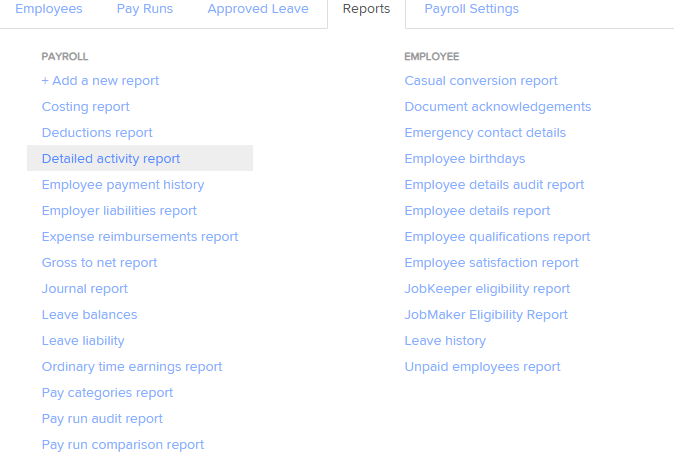
Task: Open the JobKeeper eligibility report
Action: [487, 289]
